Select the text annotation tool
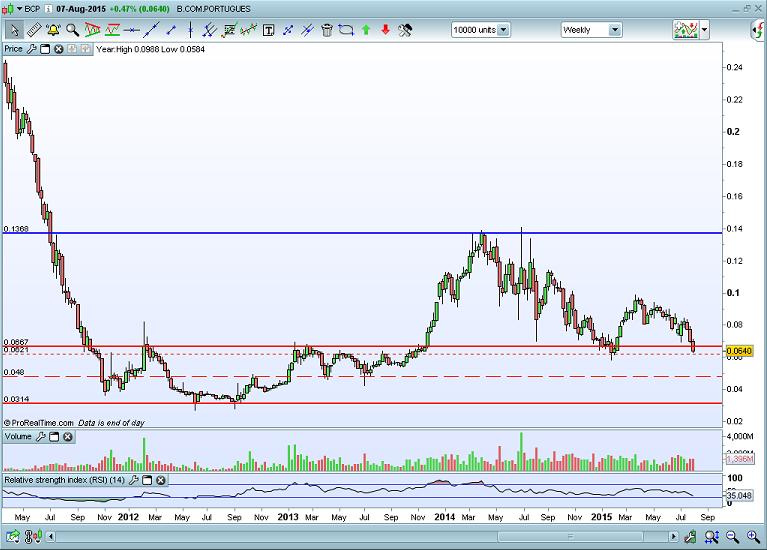Screen dimensions: 767x550 [x=268, y=30]
